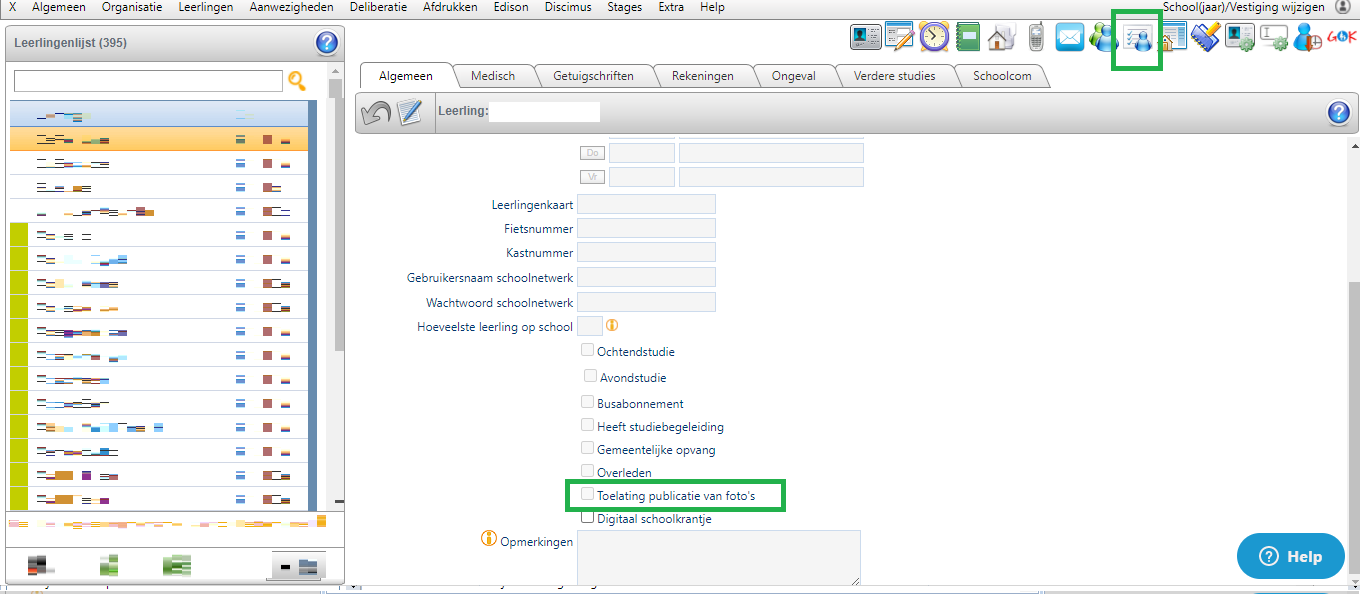Enable the Busabonnement checkbox
This screenshot has width=1360, height=594.
[x=588, y=402]
